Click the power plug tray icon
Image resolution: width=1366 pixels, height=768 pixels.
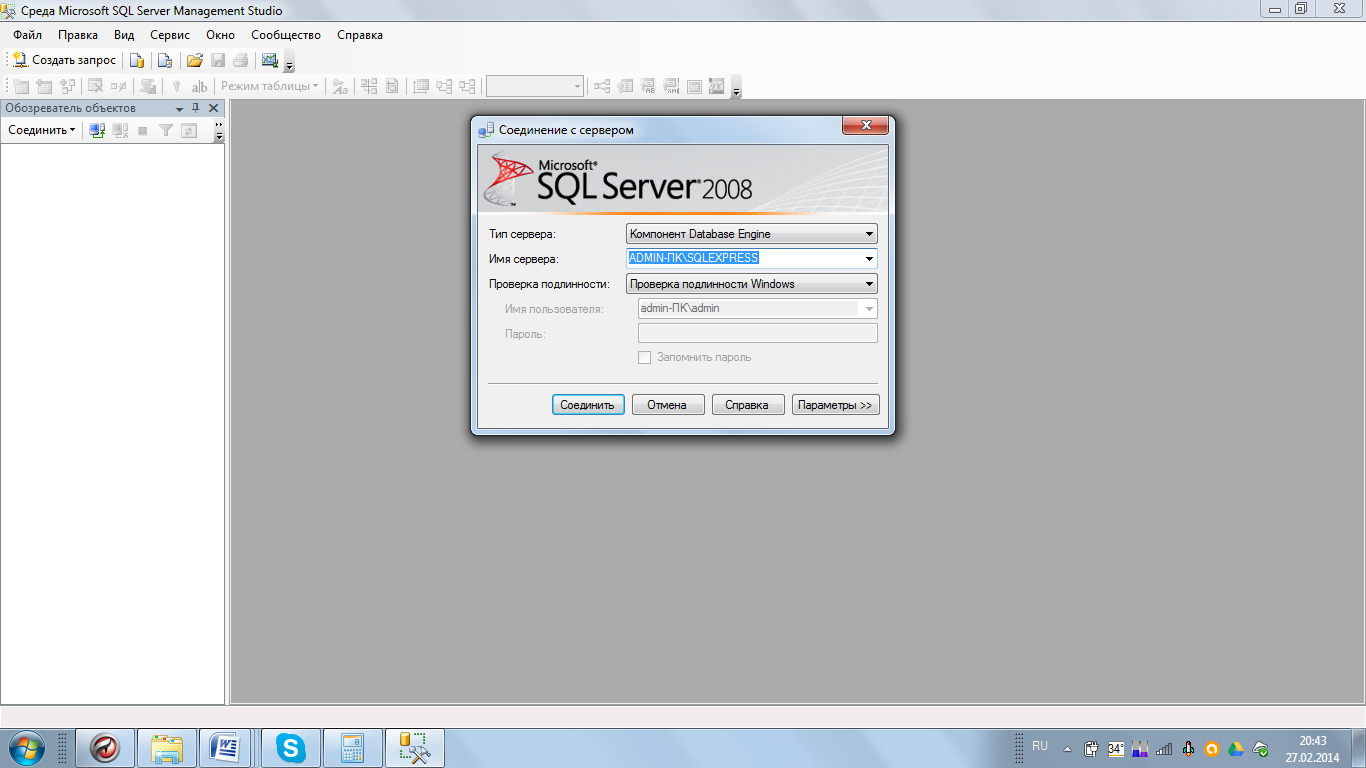tap(1091, 748)
